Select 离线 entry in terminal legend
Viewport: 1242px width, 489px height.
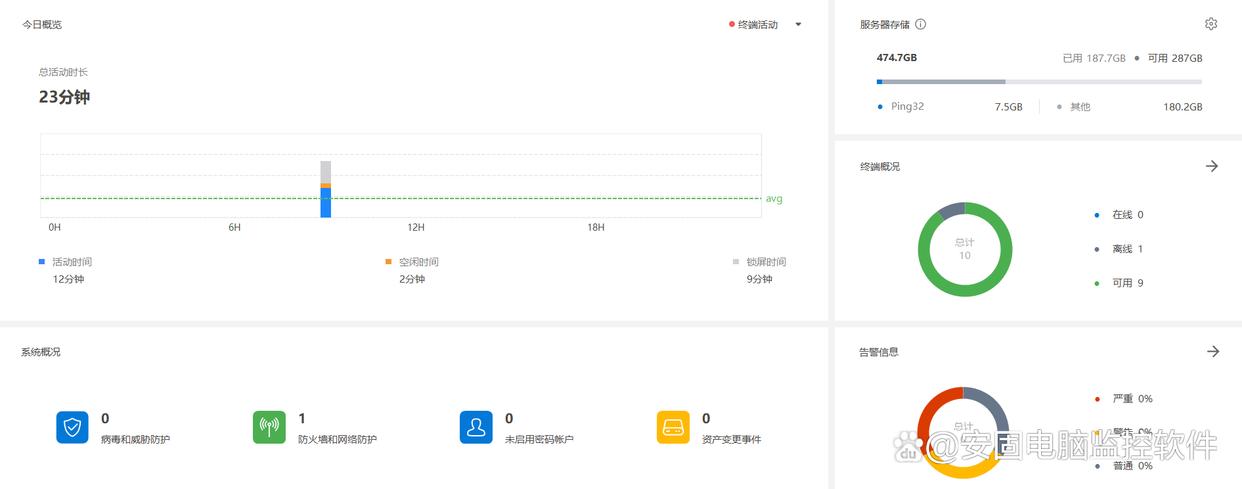1126,249
